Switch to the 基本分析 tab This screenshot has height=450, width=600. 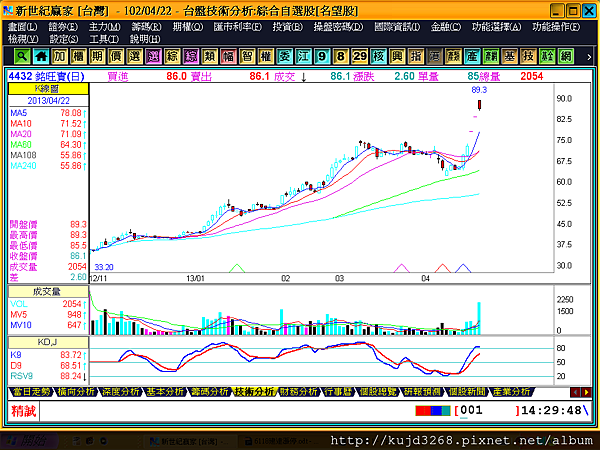165,391
